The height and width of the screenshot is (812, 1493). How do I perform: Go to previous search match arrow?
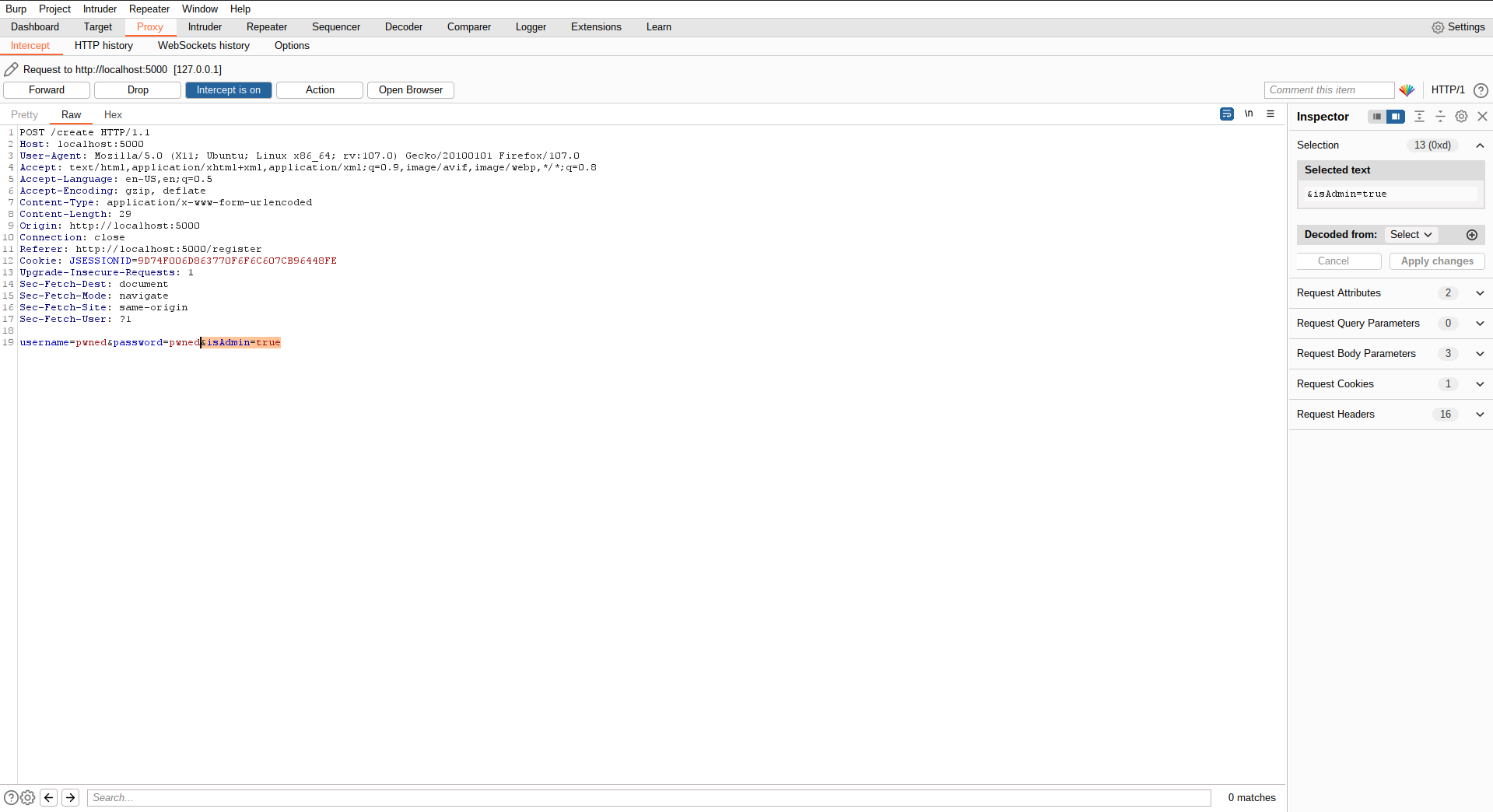click(49, 797)
